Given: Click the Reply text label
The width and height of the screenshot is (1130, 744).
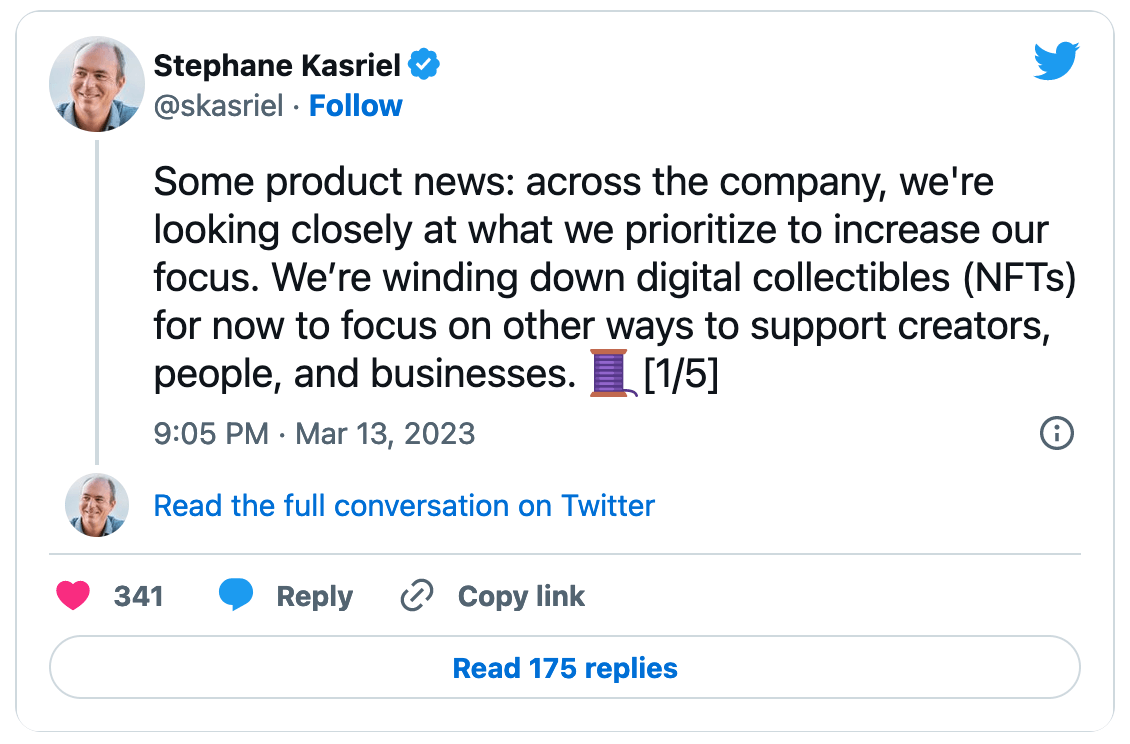Looking at the screenshot, I should coord(314,597).
